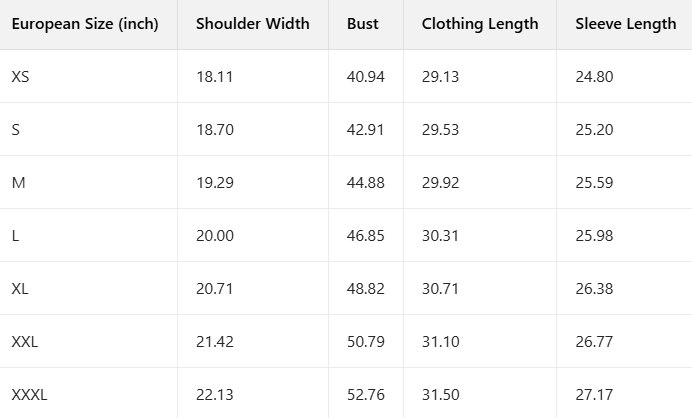Select the XXXL size row label
The width and height of the screenshot is (692, 418).
pos(29,395)
